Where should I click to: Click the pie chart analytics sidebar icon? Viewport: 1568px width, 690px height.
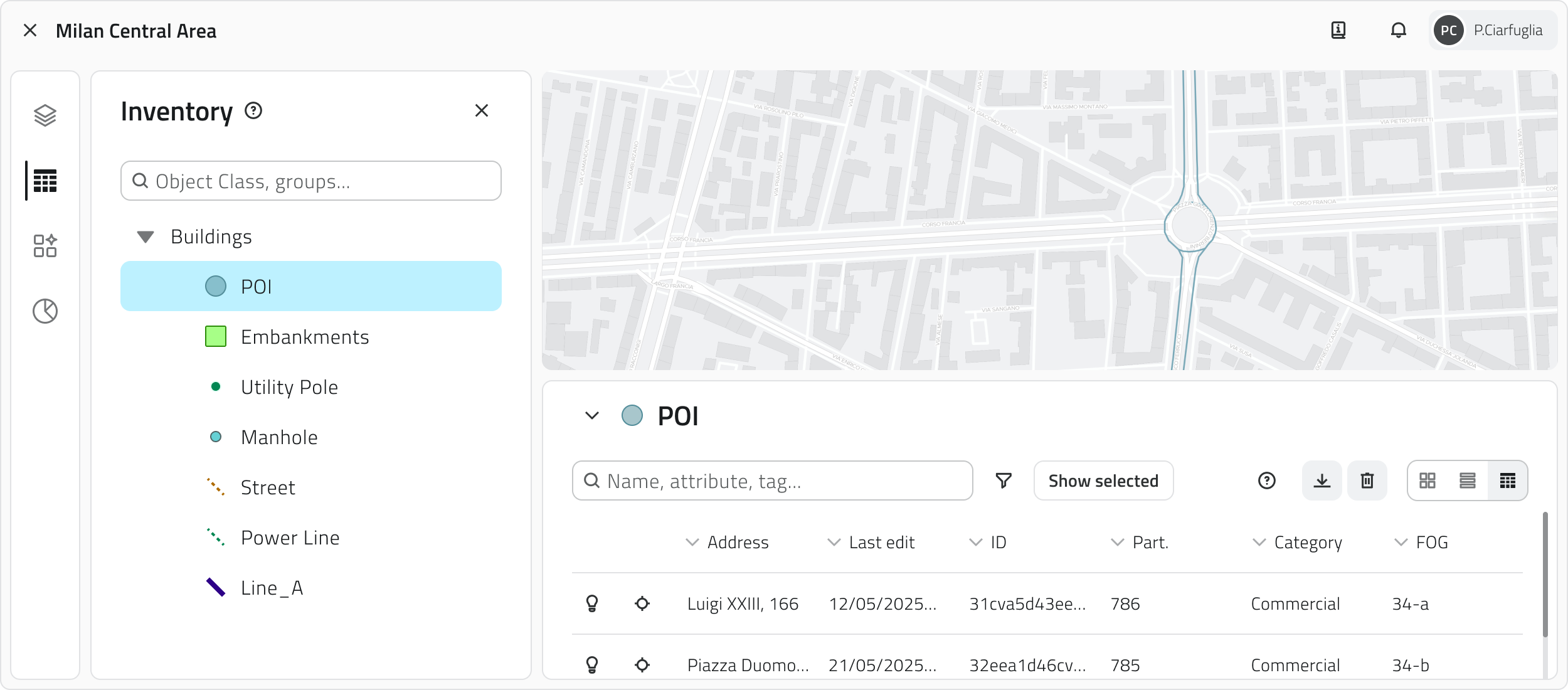point(45,311)
